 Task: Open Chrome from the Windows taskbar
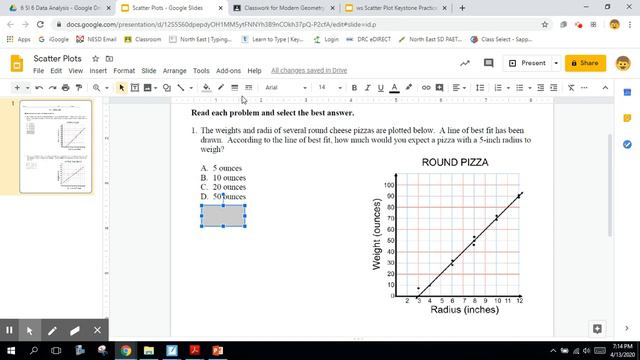click(x=126, y=351)
